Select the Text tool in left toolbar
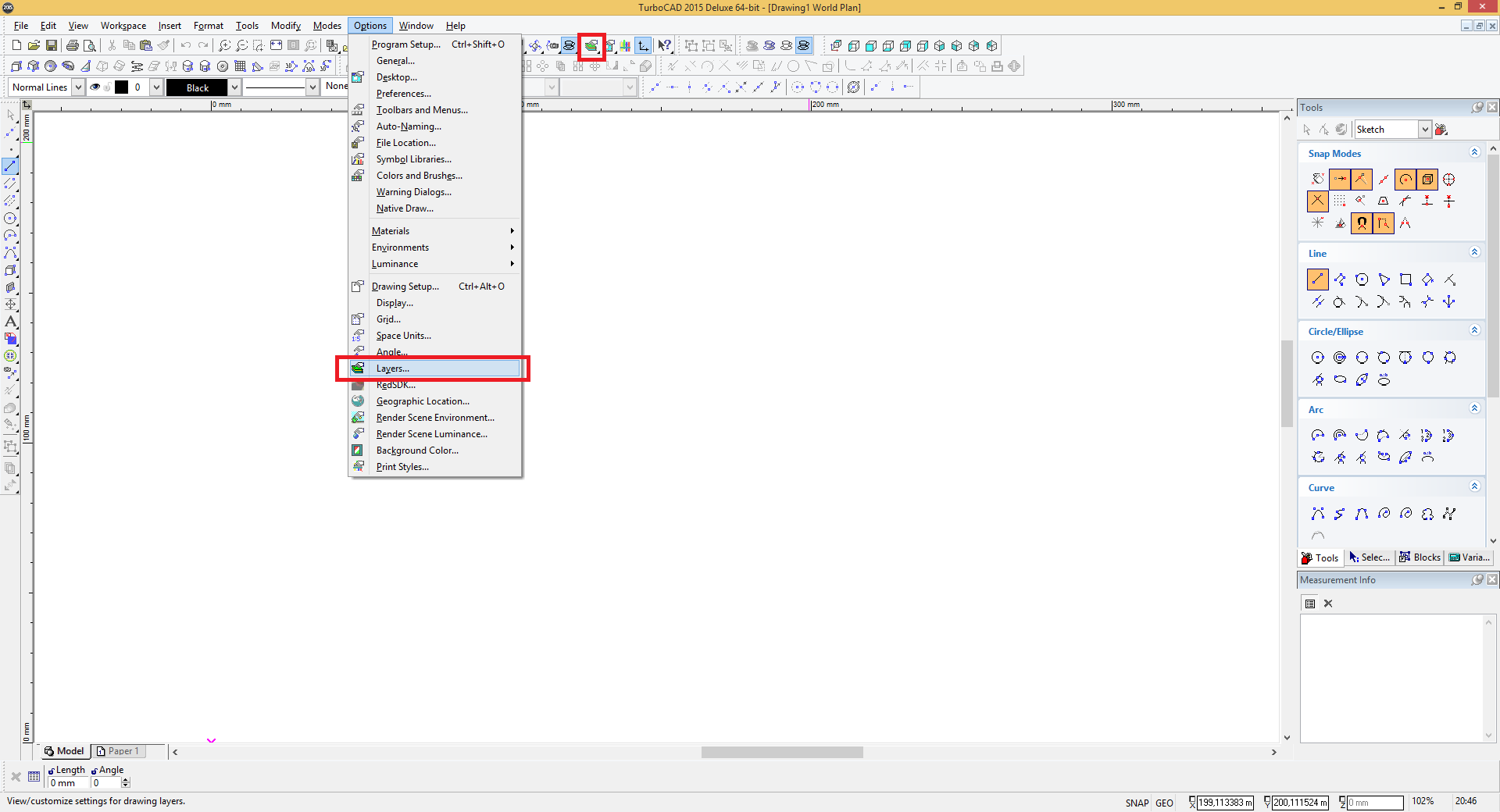1500x812 pixels. [x=11, y=322]
